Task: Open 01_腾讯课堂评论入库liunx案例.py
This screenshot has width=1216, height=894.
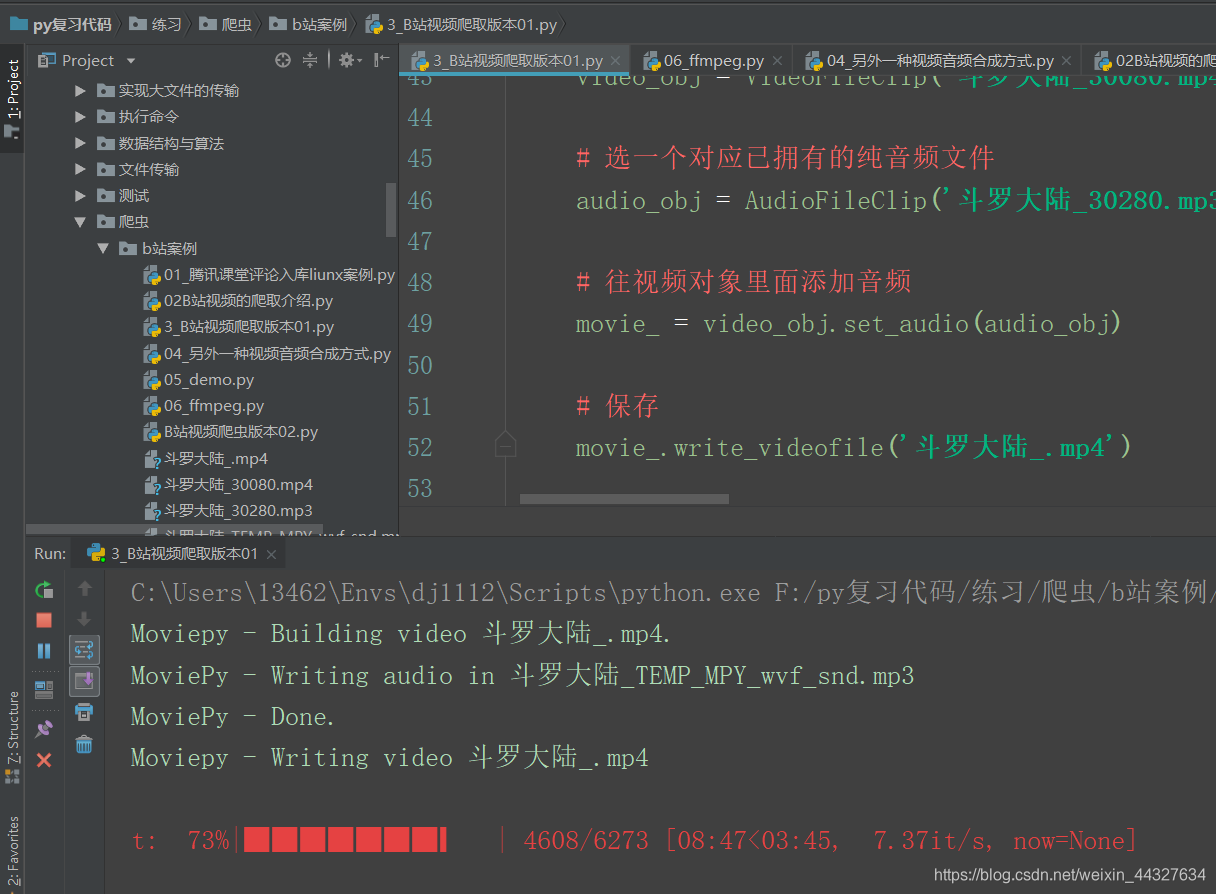Action: click(269, 274)
